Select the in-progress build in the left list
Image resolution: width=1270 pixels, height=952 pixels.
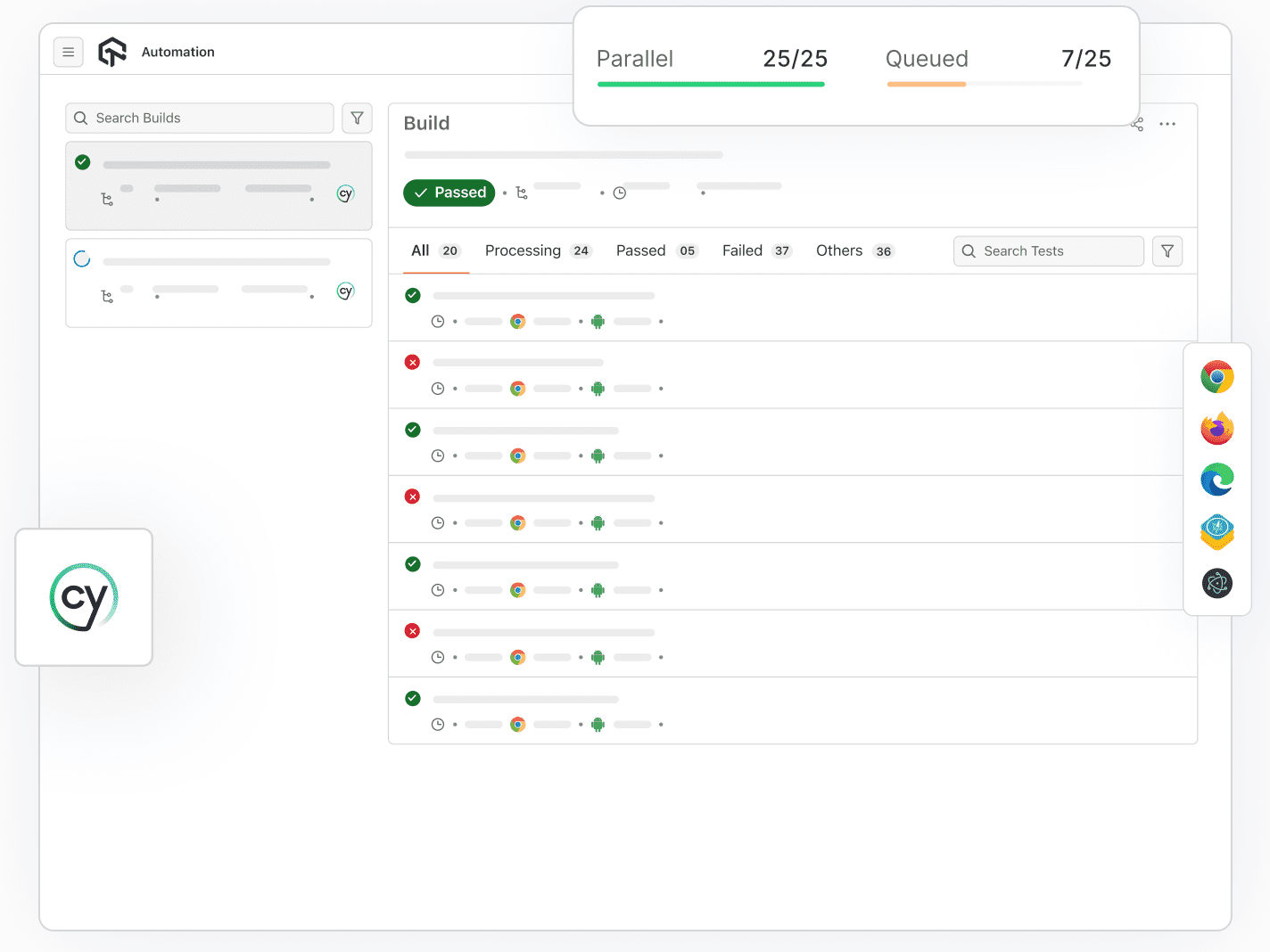click(x=219, y=283)
